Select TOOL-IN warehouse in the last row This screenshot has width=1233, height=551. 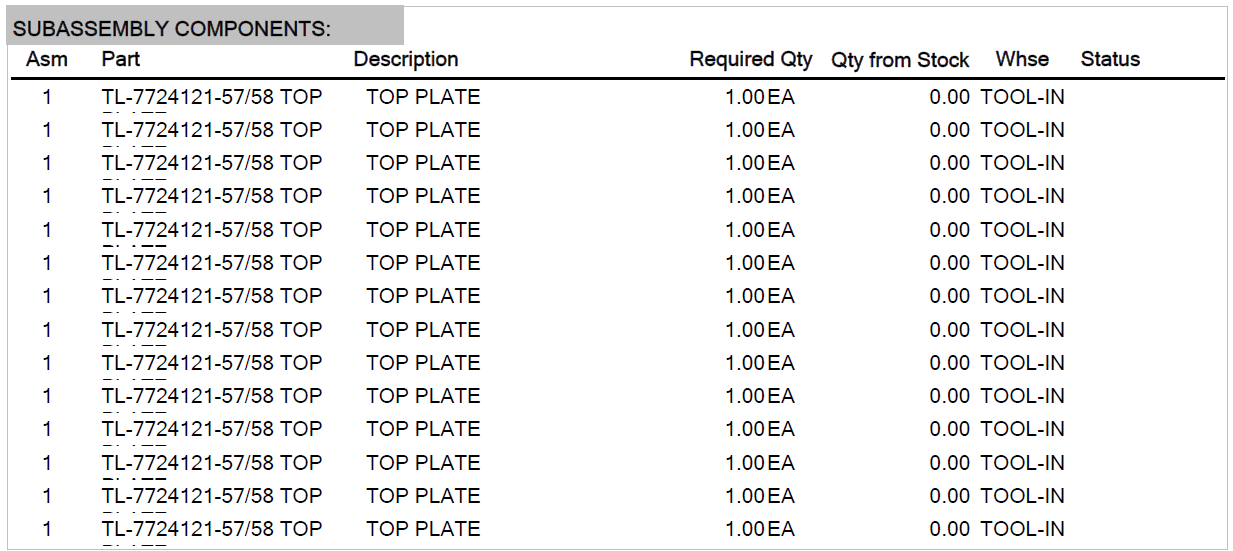(1022, 528)
